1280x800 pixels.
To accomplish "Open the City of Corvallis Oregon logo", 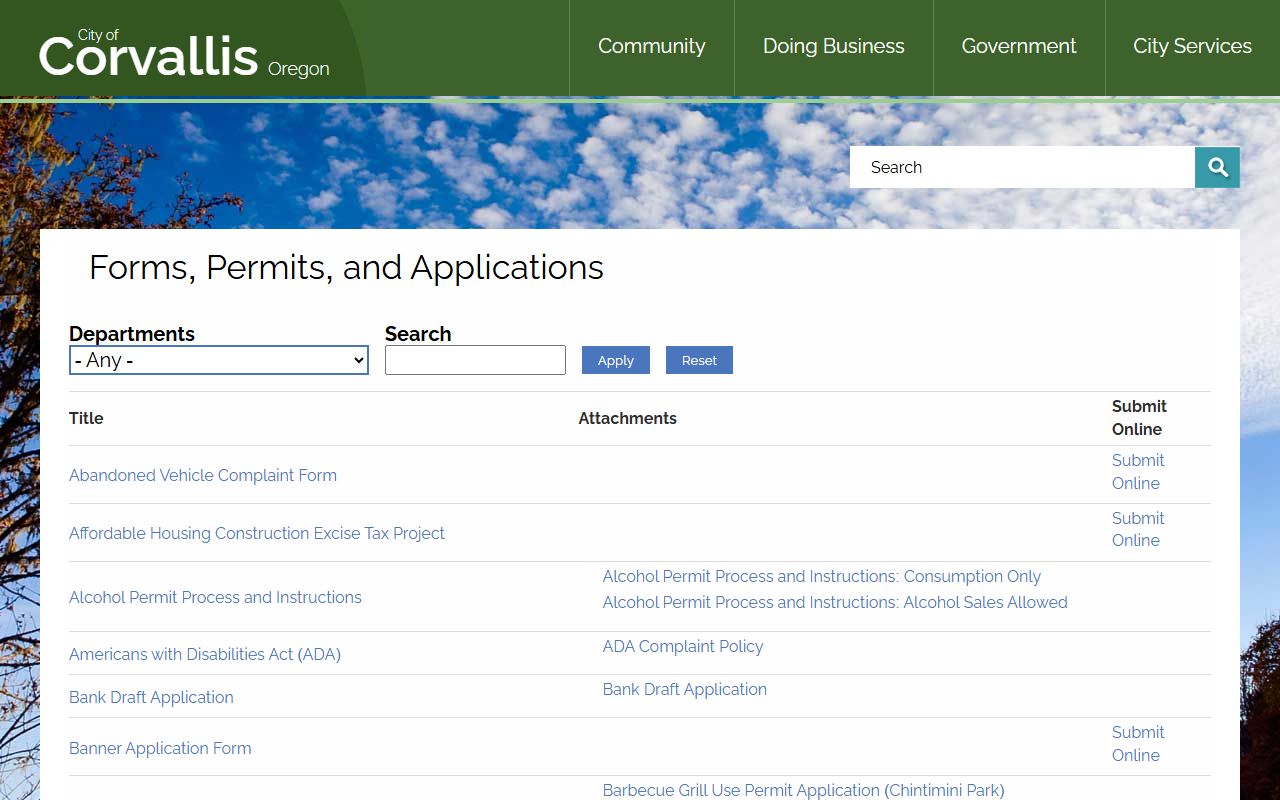I will tap(184, 55).
